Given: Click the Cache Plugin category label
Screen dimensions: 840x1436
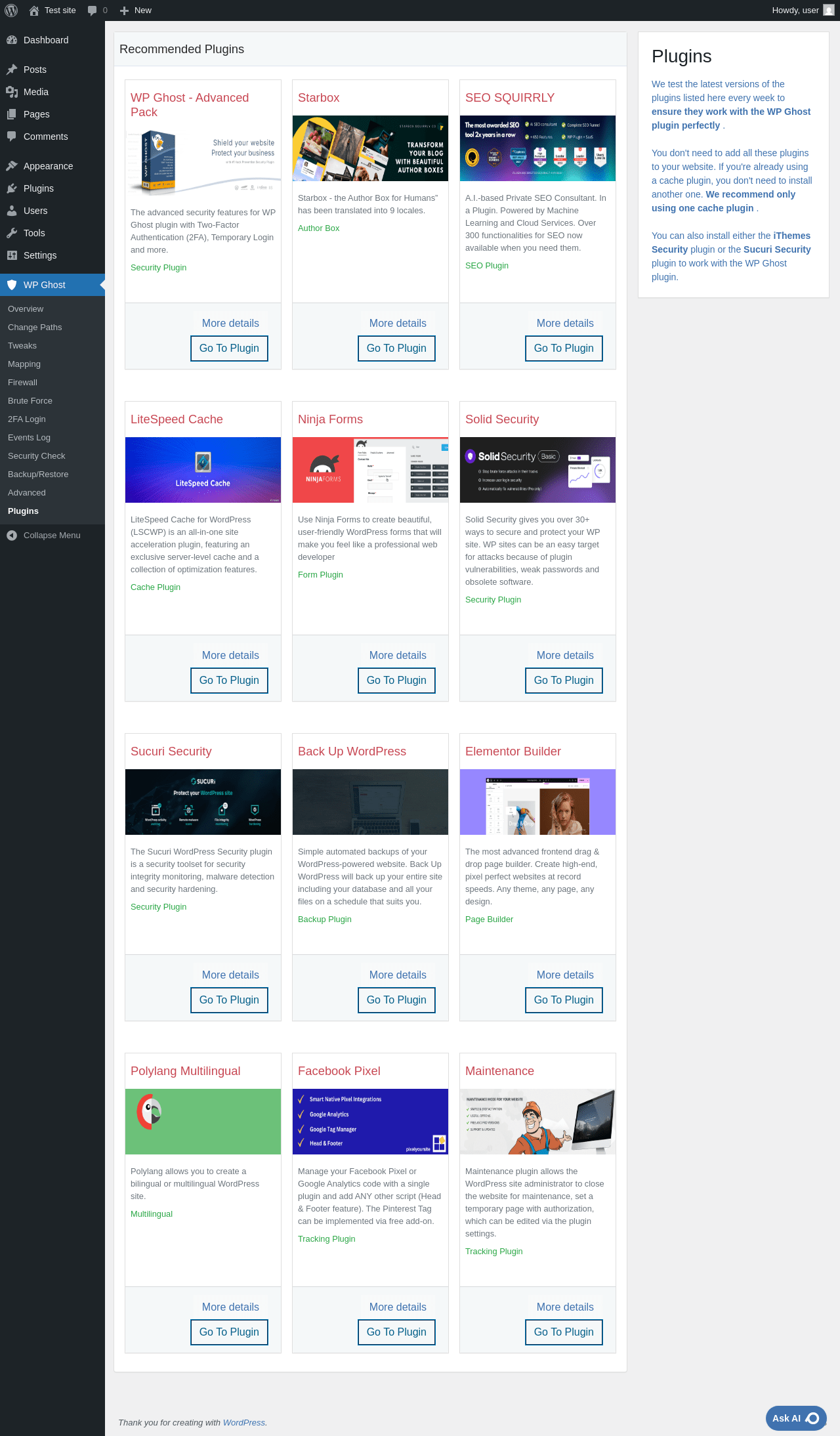Looking at the screenshot, I should point(156,587).
